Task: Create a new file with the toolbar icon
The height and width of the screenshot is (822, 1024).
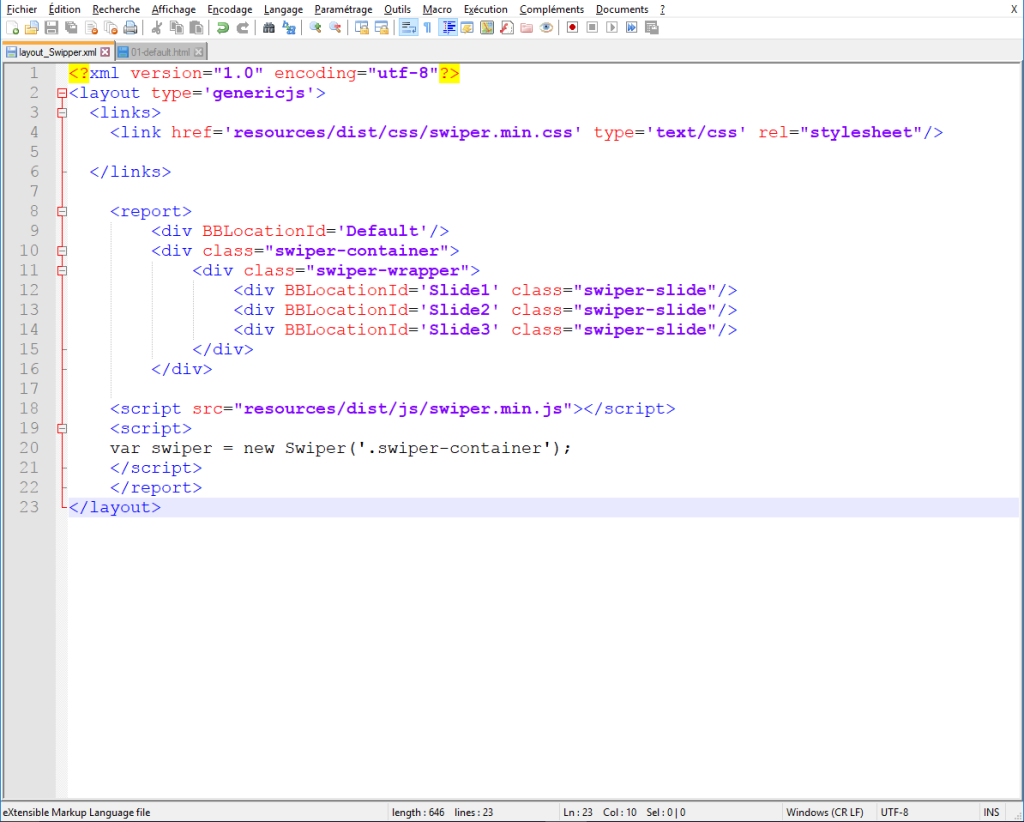Action: point(12,27)
